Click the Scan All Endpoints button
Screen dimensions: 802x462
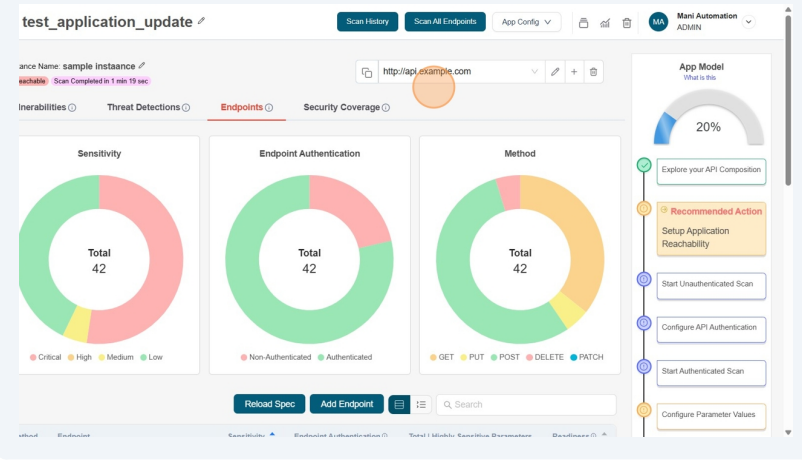click(445, 22)
